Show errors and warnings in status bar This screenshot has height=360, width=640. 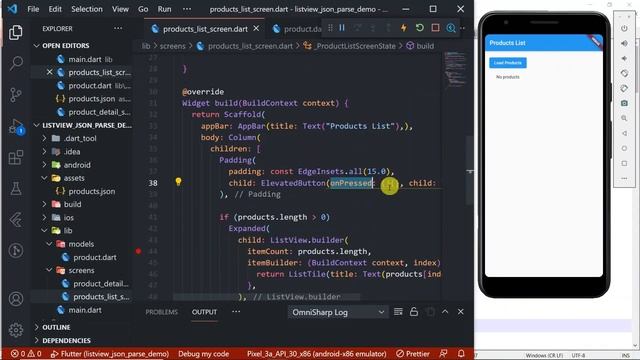click(x=26, y=354)
